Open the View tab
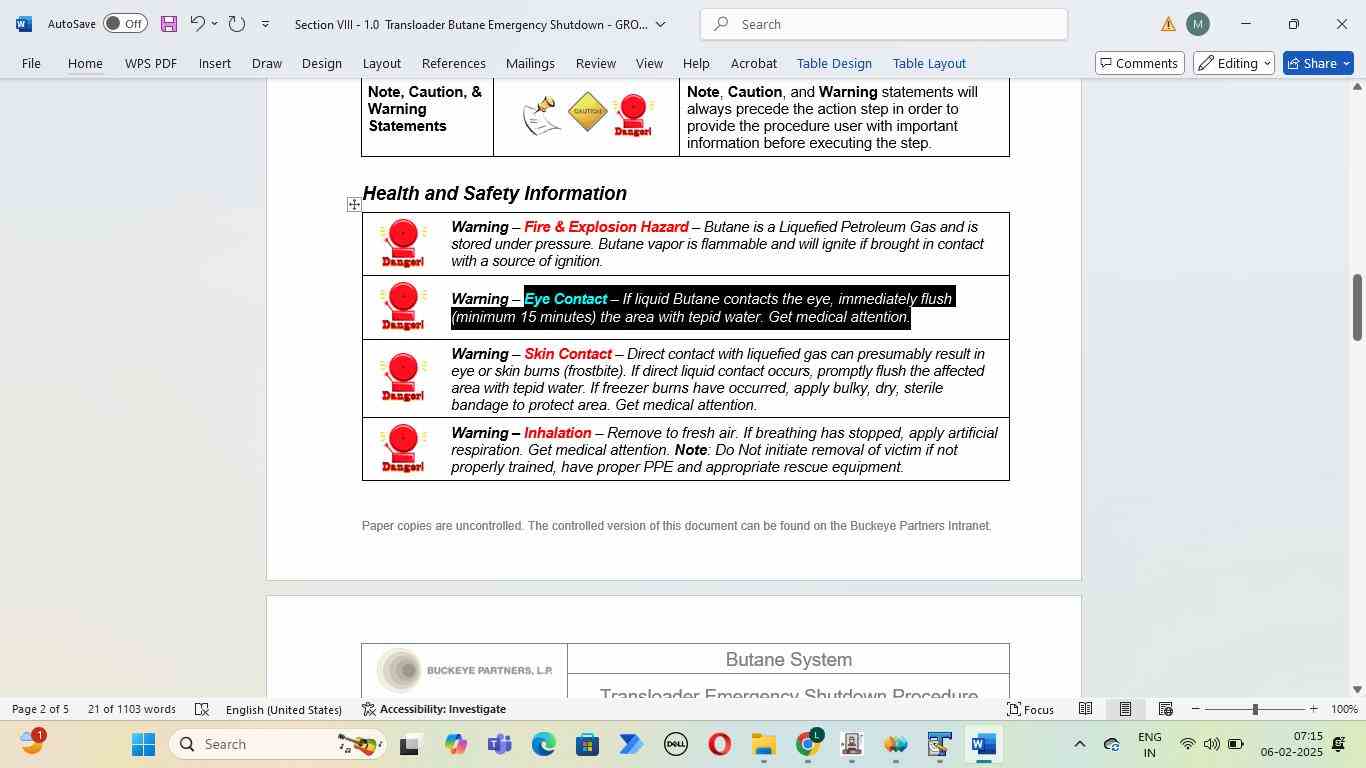 [x=649, y=63]
